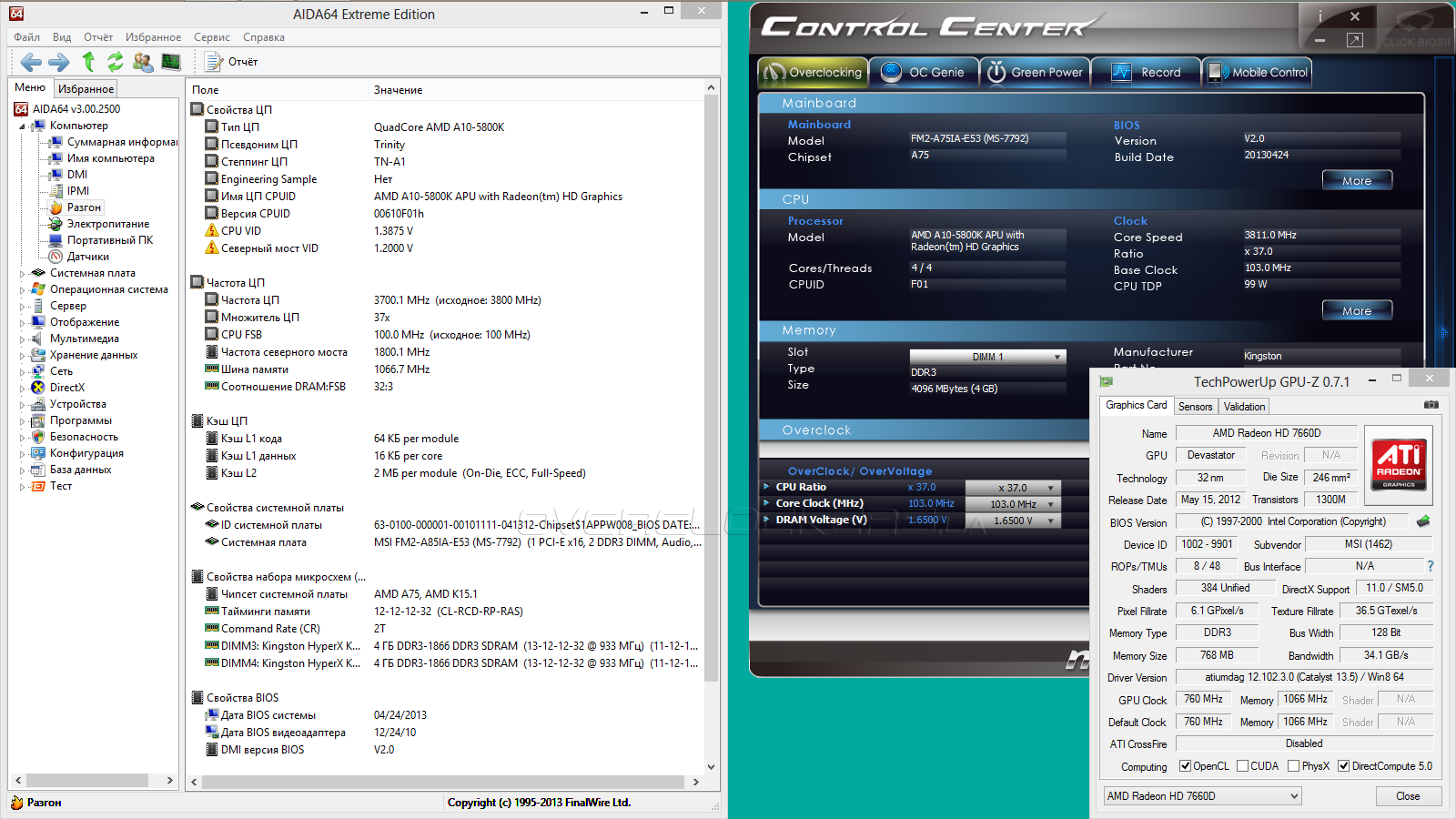Click the Close button in GPU-Z
Viewport: 1456px width, 819px height.
point(1408,796)
